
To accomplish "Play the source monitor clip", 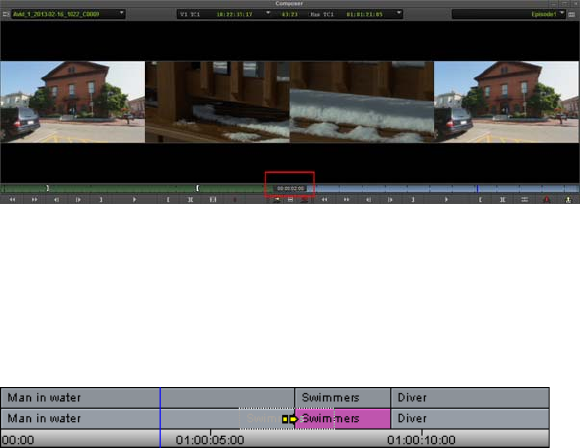I will pos(134,200).
